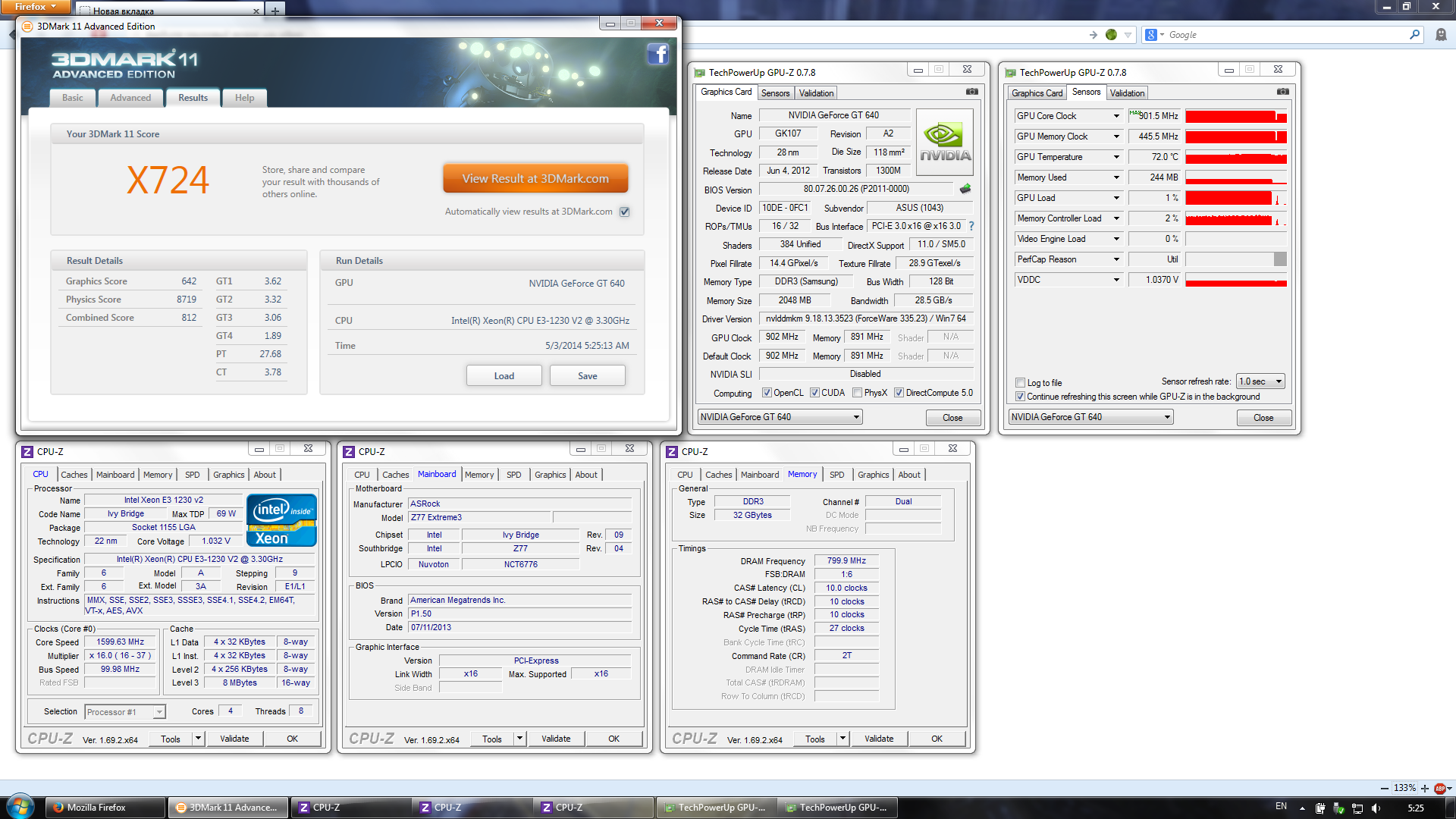The image size is (1456, 819).
Task: Uncheck automatically view results at 3DMark.com
Action: coord(624,212)
